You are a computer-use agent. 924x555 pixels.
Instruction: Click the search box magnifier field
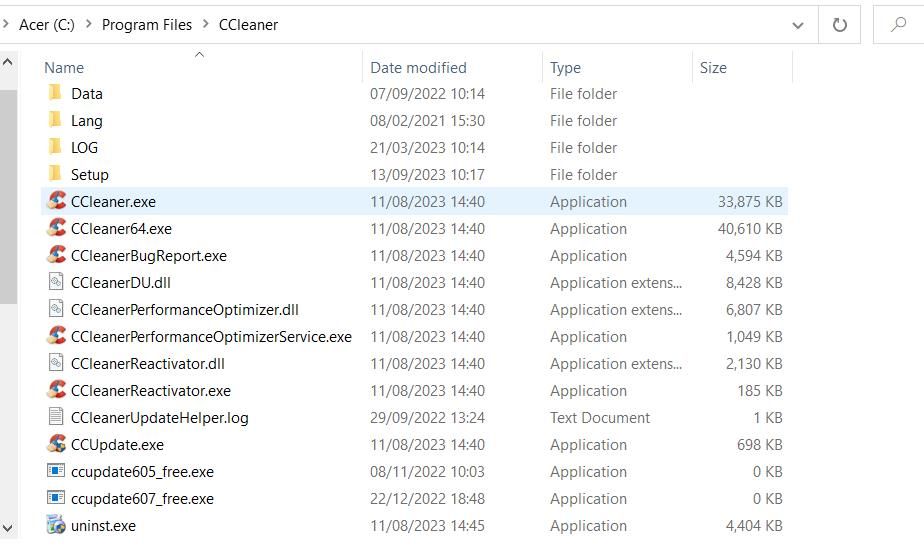click(x=898, y=25)
